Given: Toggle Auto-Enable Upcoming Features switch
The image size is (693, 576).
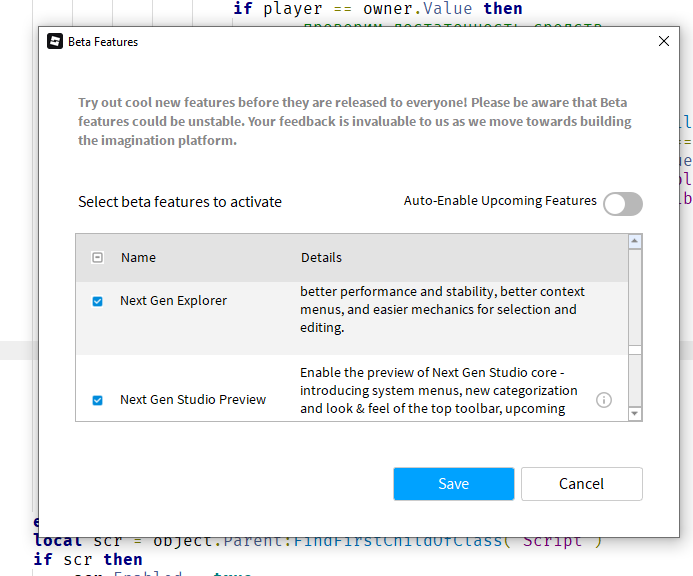Looking at the screenshot, I should [x=623, y=204].
